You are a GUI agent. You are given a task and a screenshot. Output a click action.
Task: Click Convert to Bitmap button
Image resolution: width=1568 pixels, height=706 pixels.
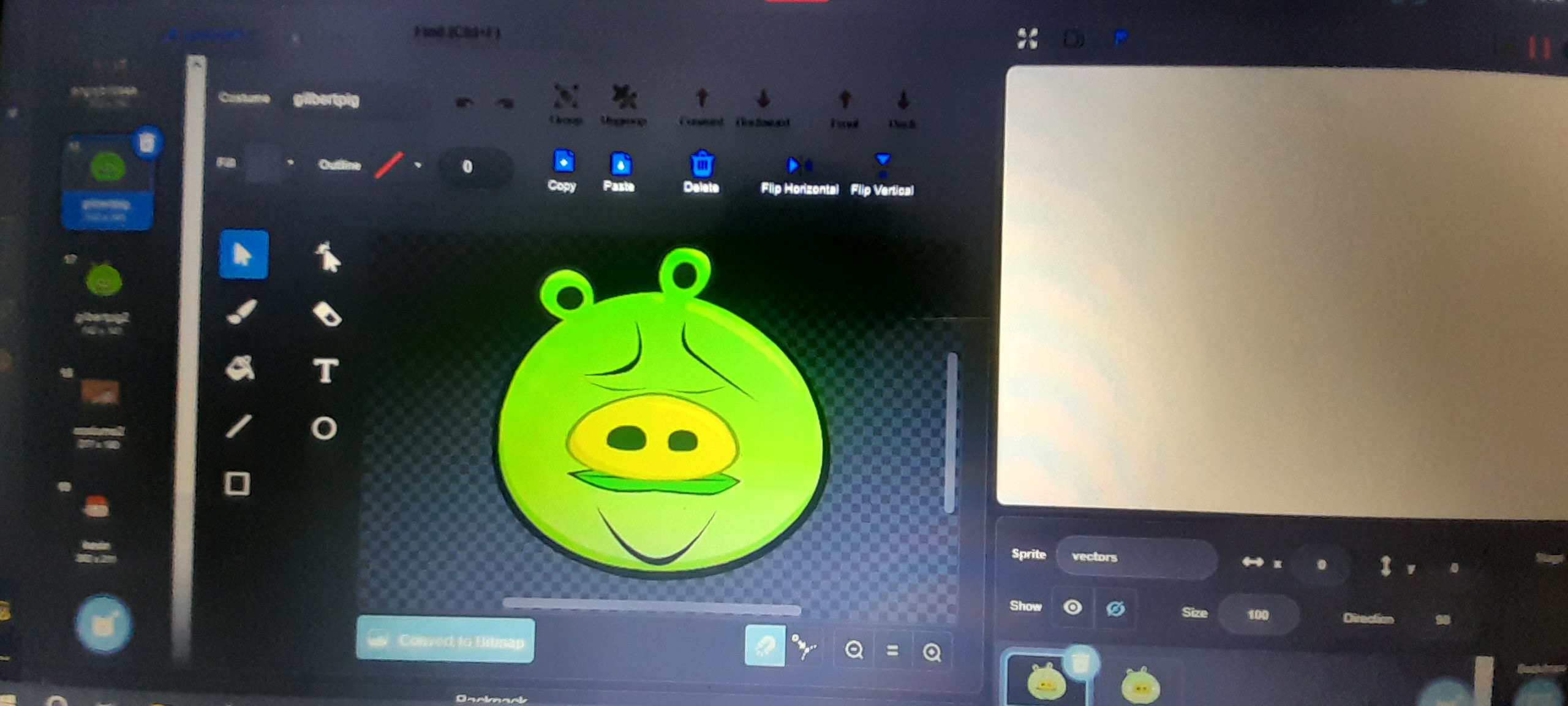pos(445,640)
